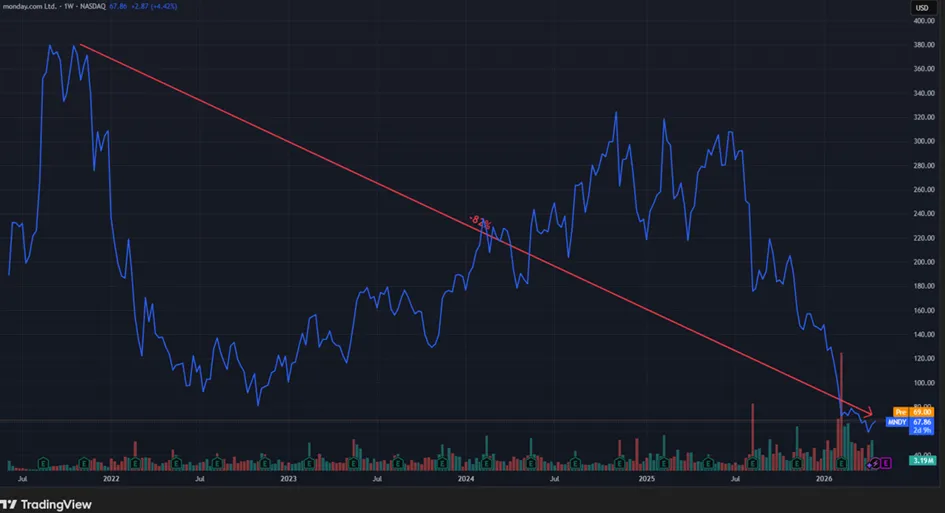
Task: Click the 2024 time axis label
Action: point(466,479)
